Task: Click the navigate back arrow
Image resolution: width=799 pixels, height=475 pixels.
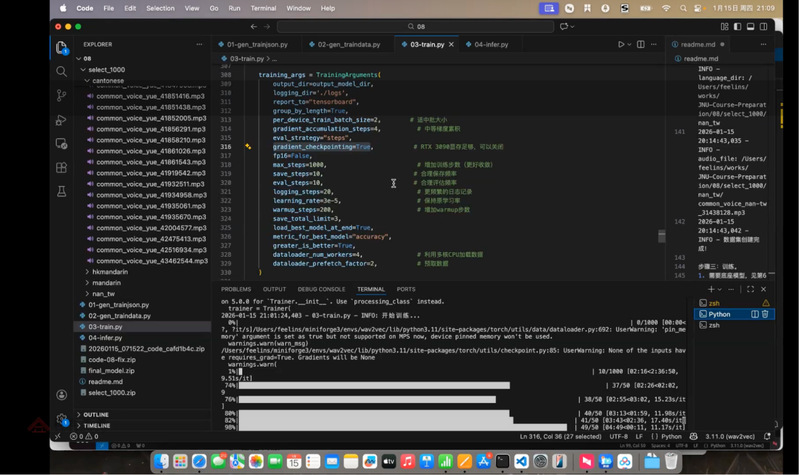Action: 254,27
